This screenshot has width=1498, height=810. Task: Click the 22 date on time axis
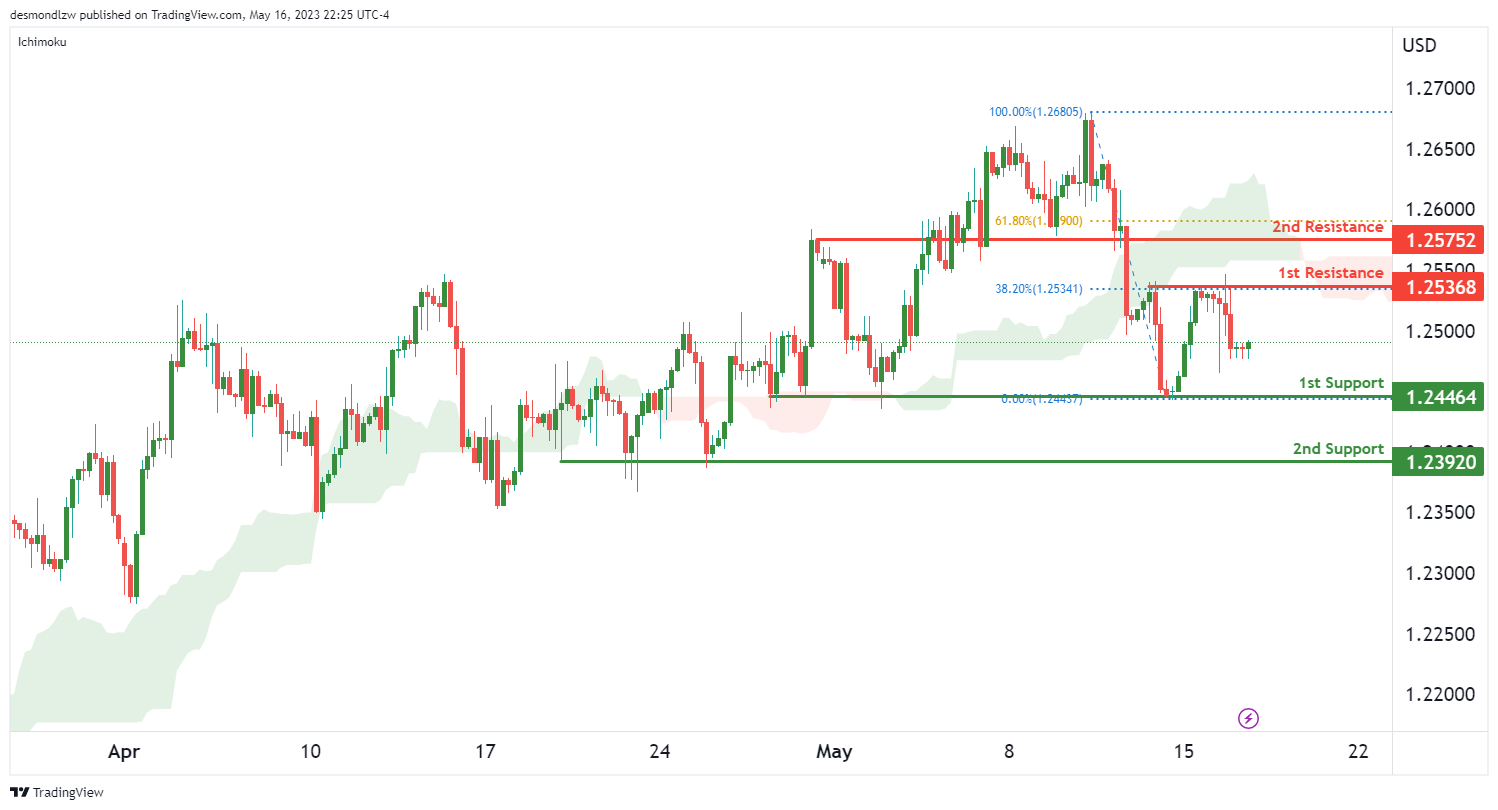coord(1357,751)
